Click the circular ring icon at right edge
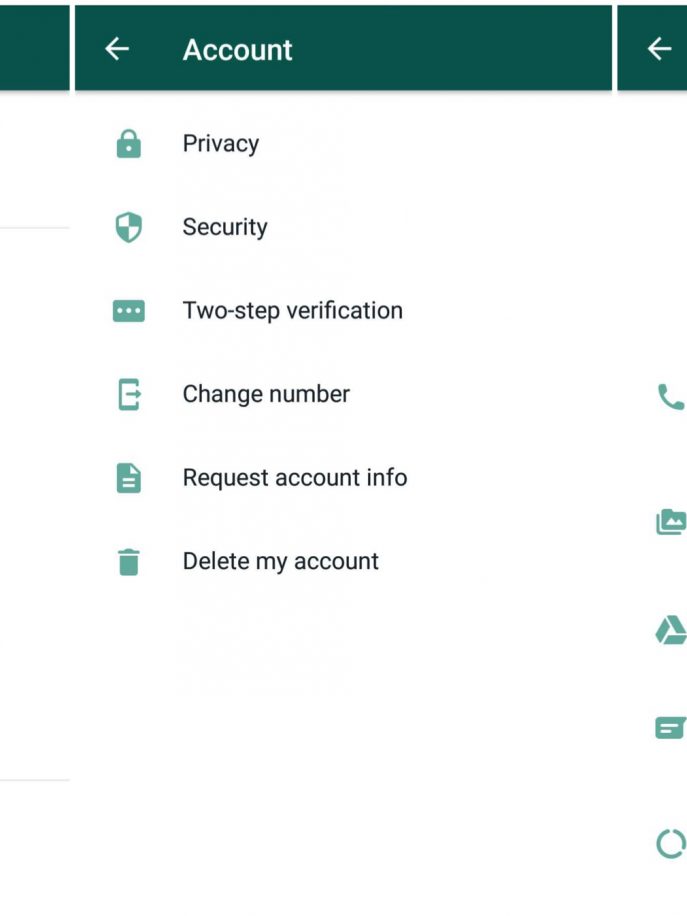This screenshot has width=687, height=916. [x=671, y=844]
